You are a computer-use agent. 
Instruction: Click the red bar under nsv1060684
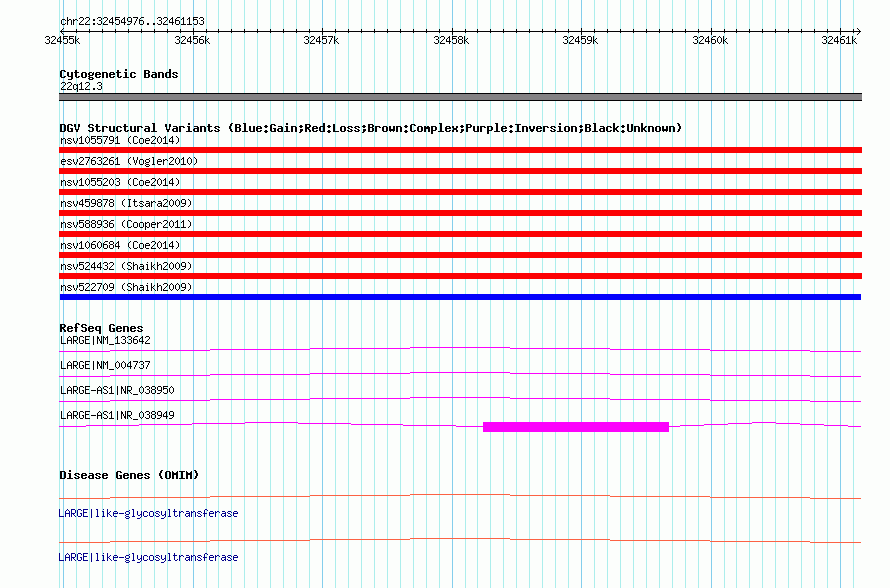click(460, 255)
